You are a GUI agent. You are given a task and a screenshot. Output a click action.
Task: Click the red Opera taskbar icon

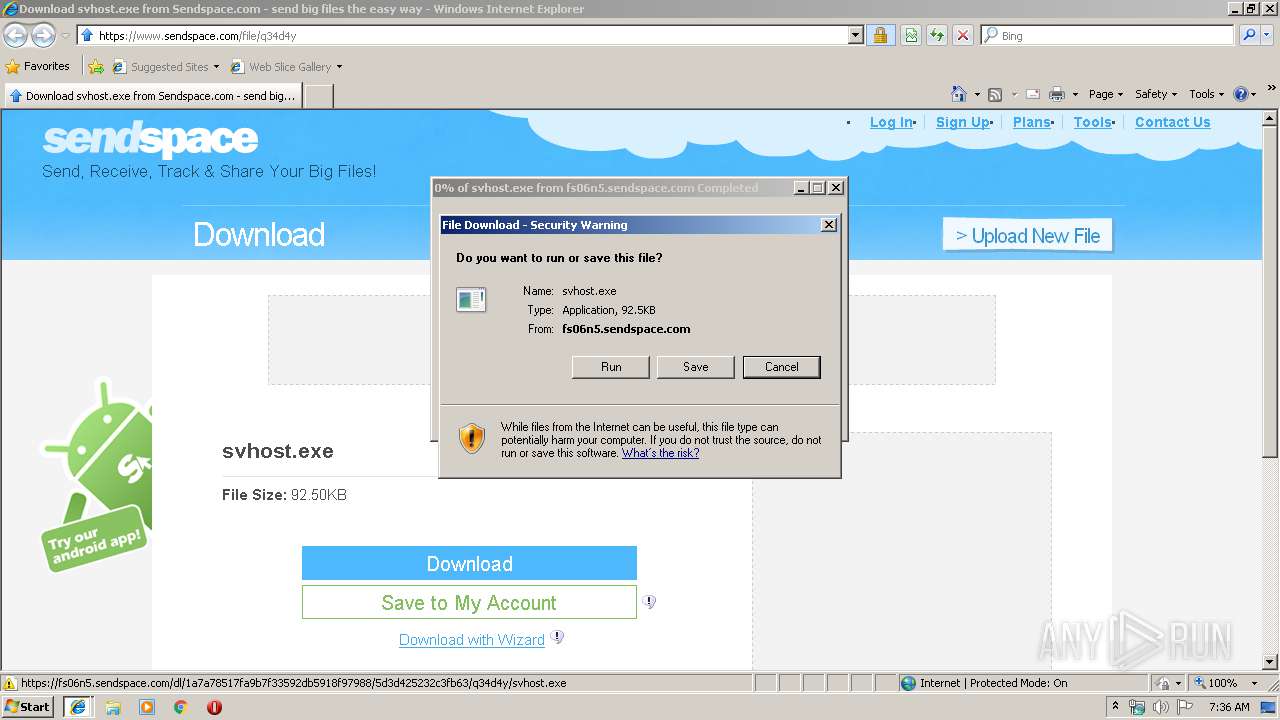214,707
